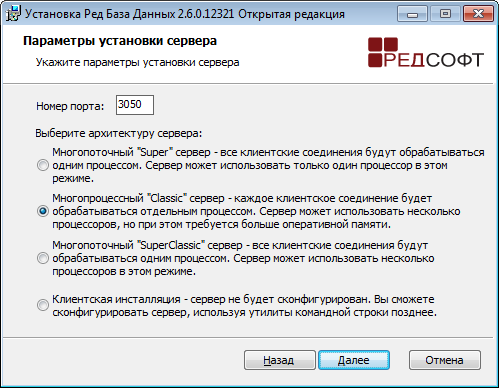Minimize the installer window
Image resolution: width=499 pixels, height=388 pixels.
(x=412, y=14)
